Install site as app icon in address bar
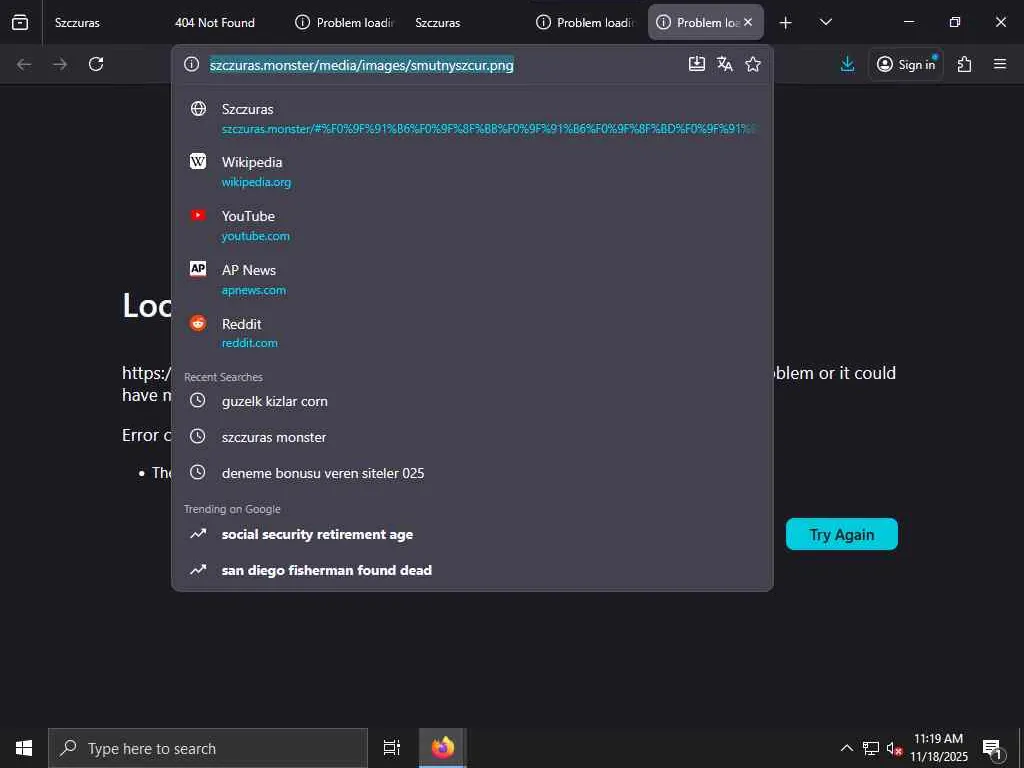Viewport: 1024px width, 768px height. click(697, 64)
